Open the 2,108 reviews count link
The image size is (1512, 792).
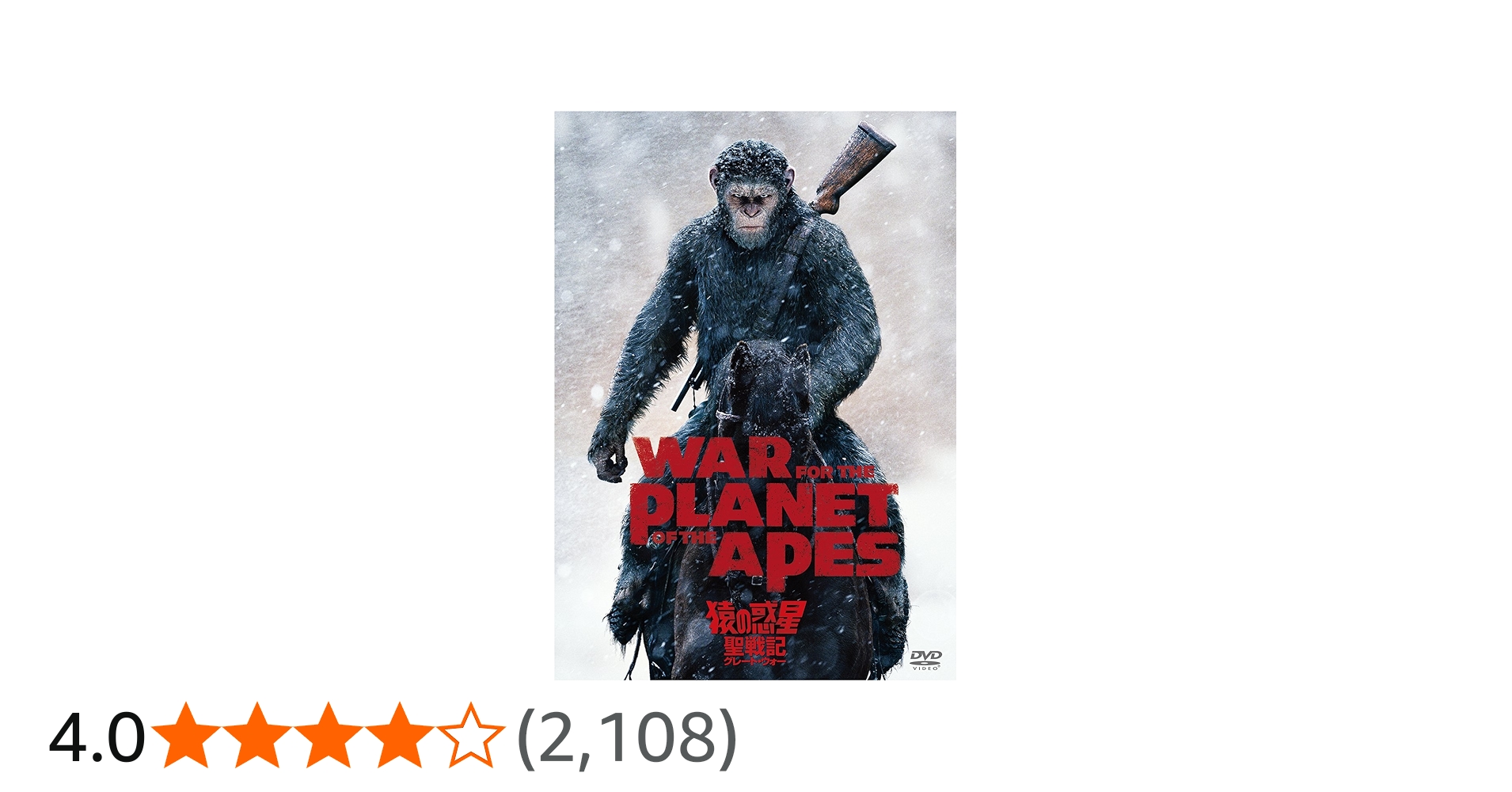pos(627,737)
